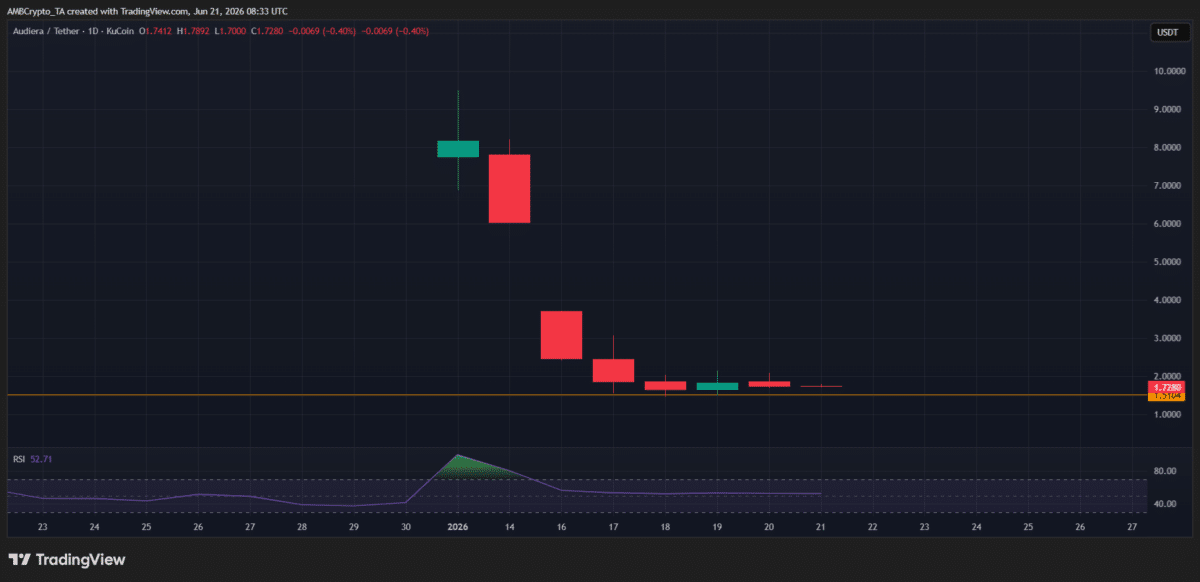The width and height of the screenshot is (1200, 582).
Task: Click the 4.0000 price axis label
Action: click(1169, 300)
